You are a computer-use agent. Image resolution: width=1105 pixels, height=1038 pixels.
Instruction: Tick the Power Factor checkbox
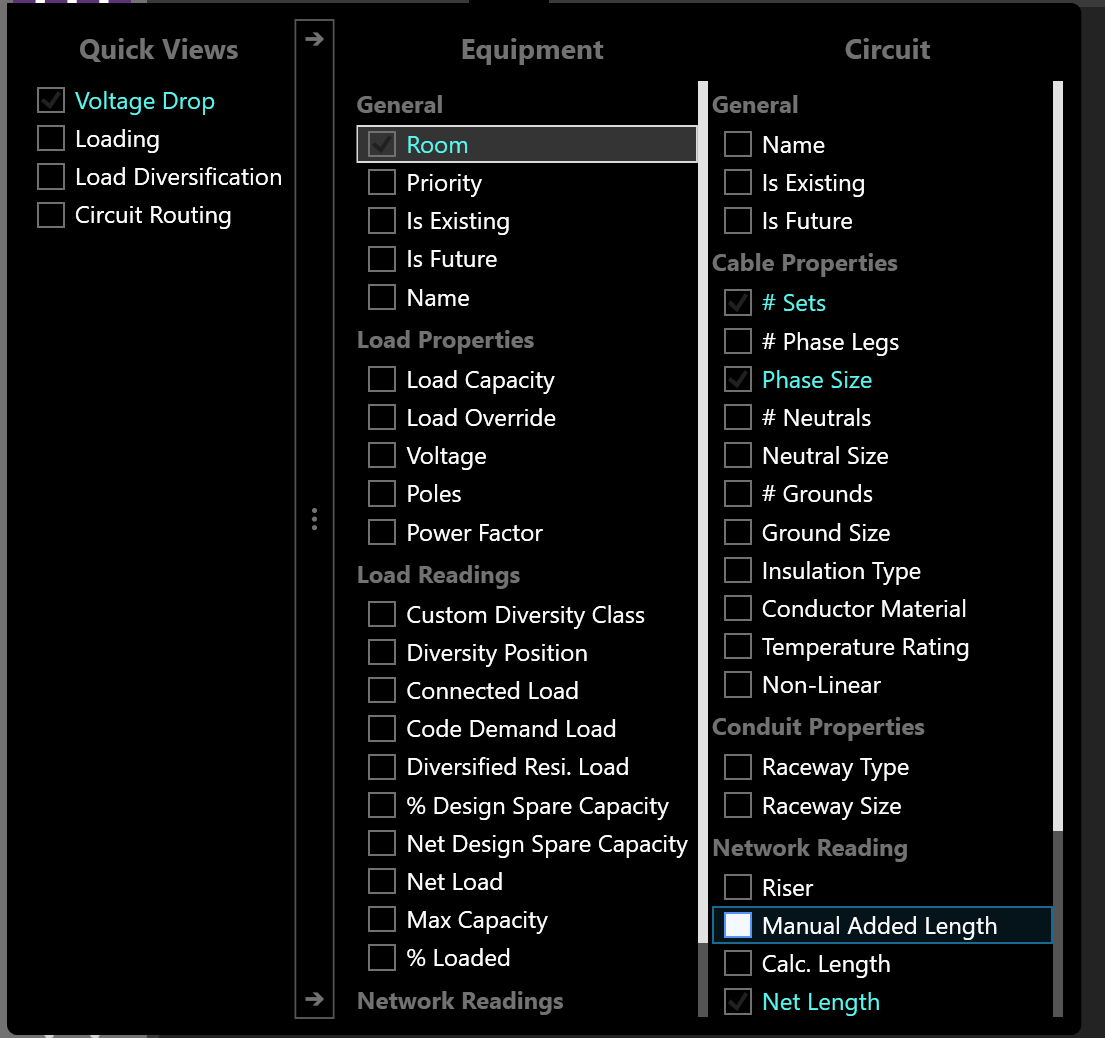pyautogui.click(x=382, y=533)
